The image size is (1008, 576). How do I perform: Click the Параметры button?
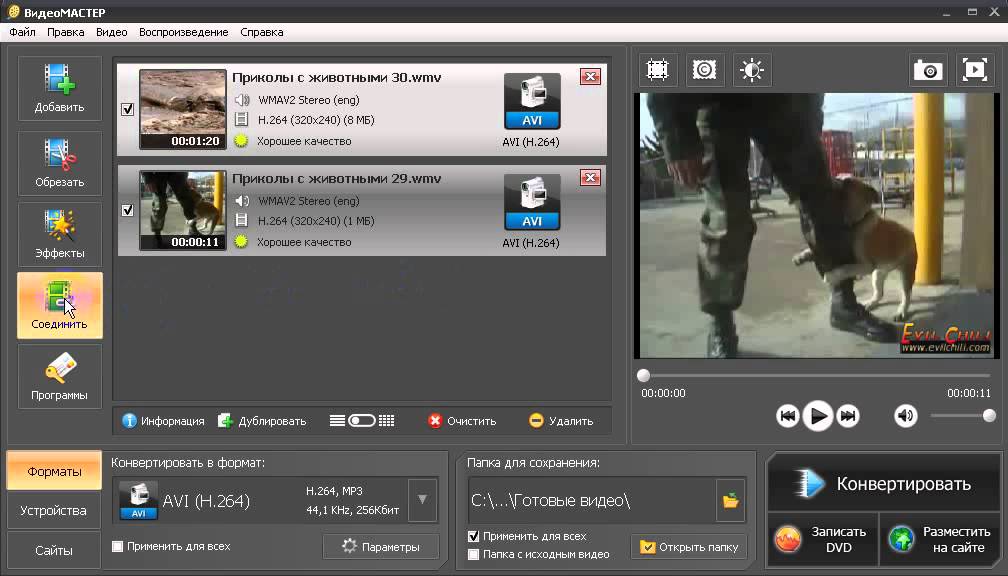click(x=380, y=546)
